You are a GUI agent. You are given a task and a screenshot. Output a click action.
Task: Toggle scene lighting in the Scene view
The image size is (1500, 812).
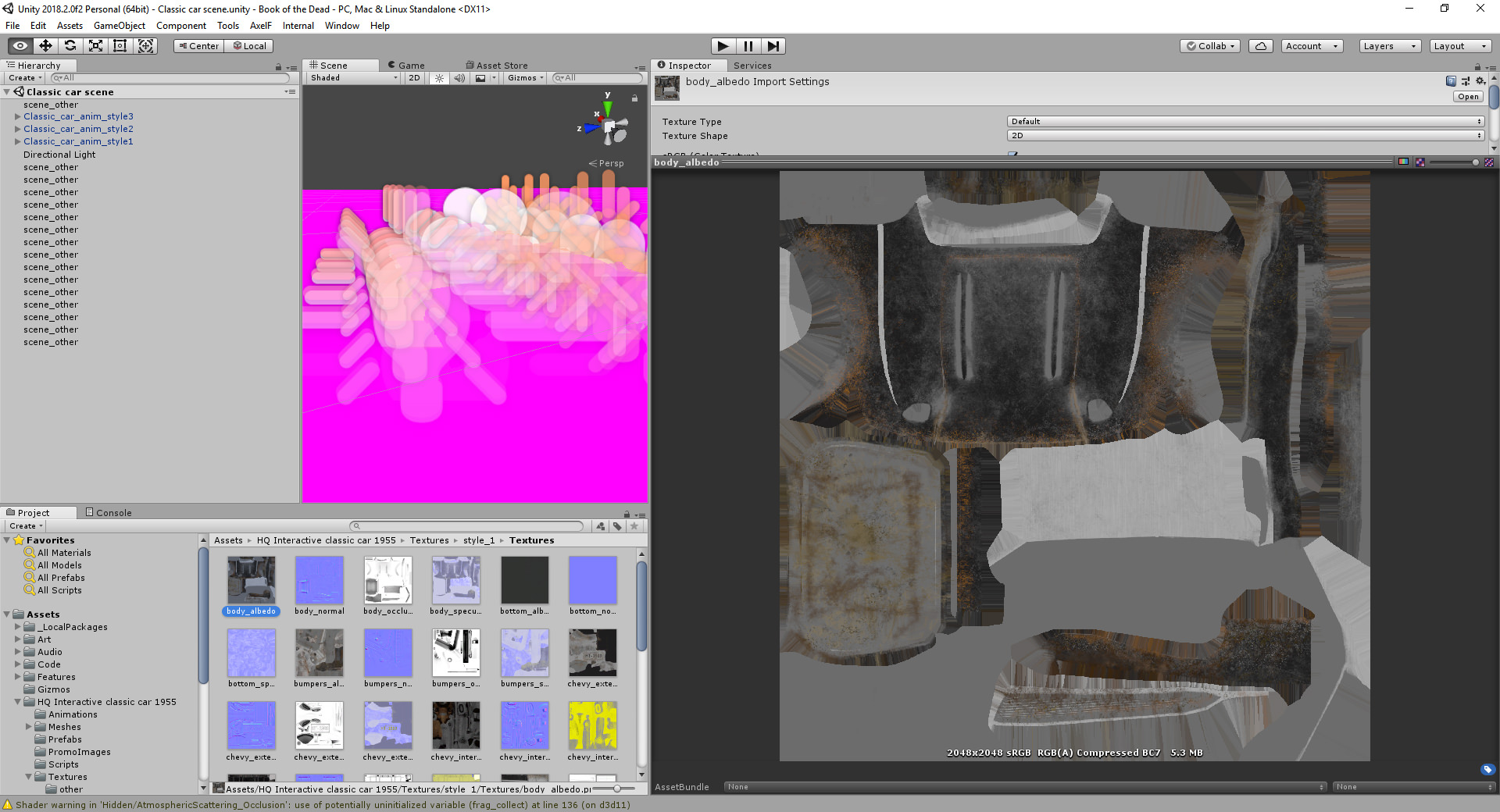click(x=439, y=78)
